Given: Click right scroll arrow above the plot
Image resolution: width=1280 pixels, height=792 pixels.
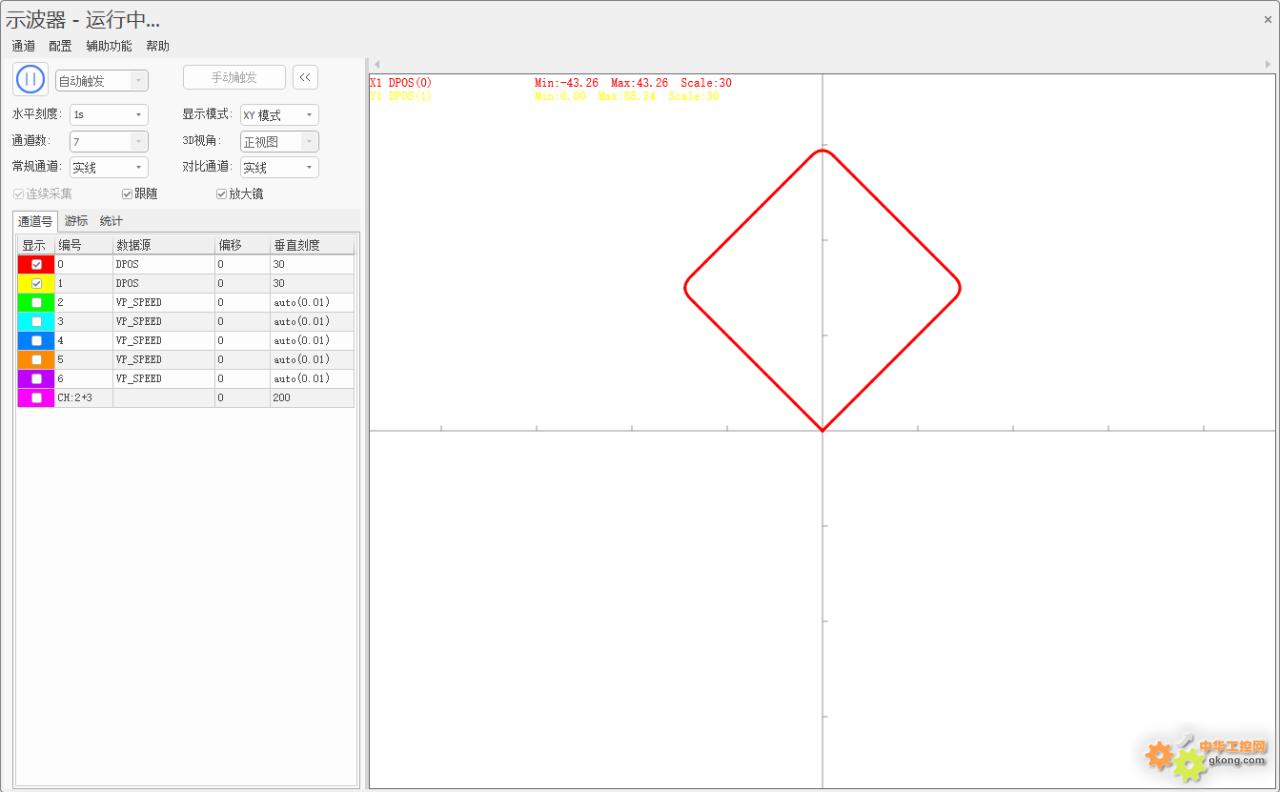Looking at the screenshot, I should coord(1269,64).
